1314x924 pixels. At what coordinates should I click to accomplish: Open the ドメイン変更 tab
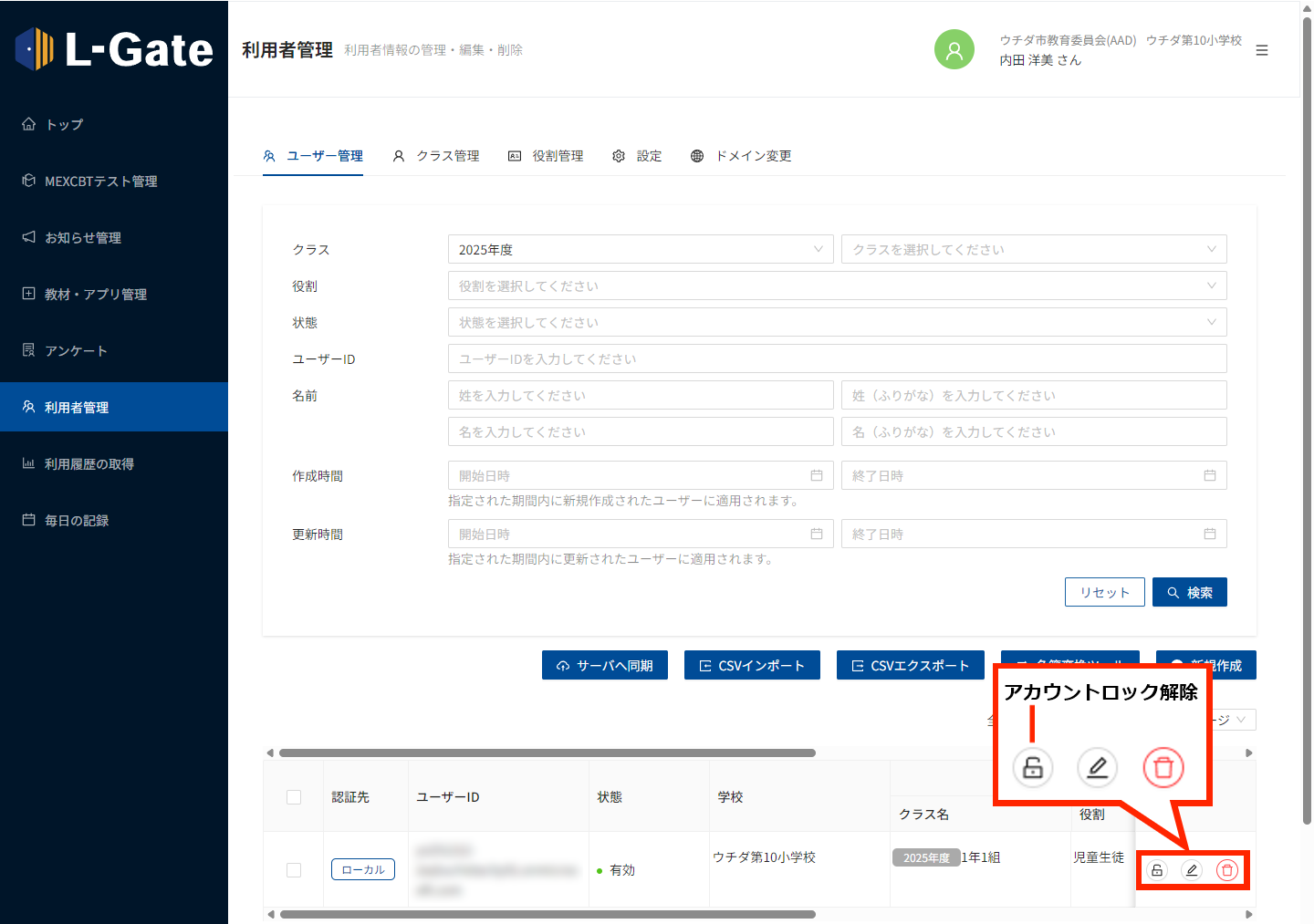pos(741,156)
